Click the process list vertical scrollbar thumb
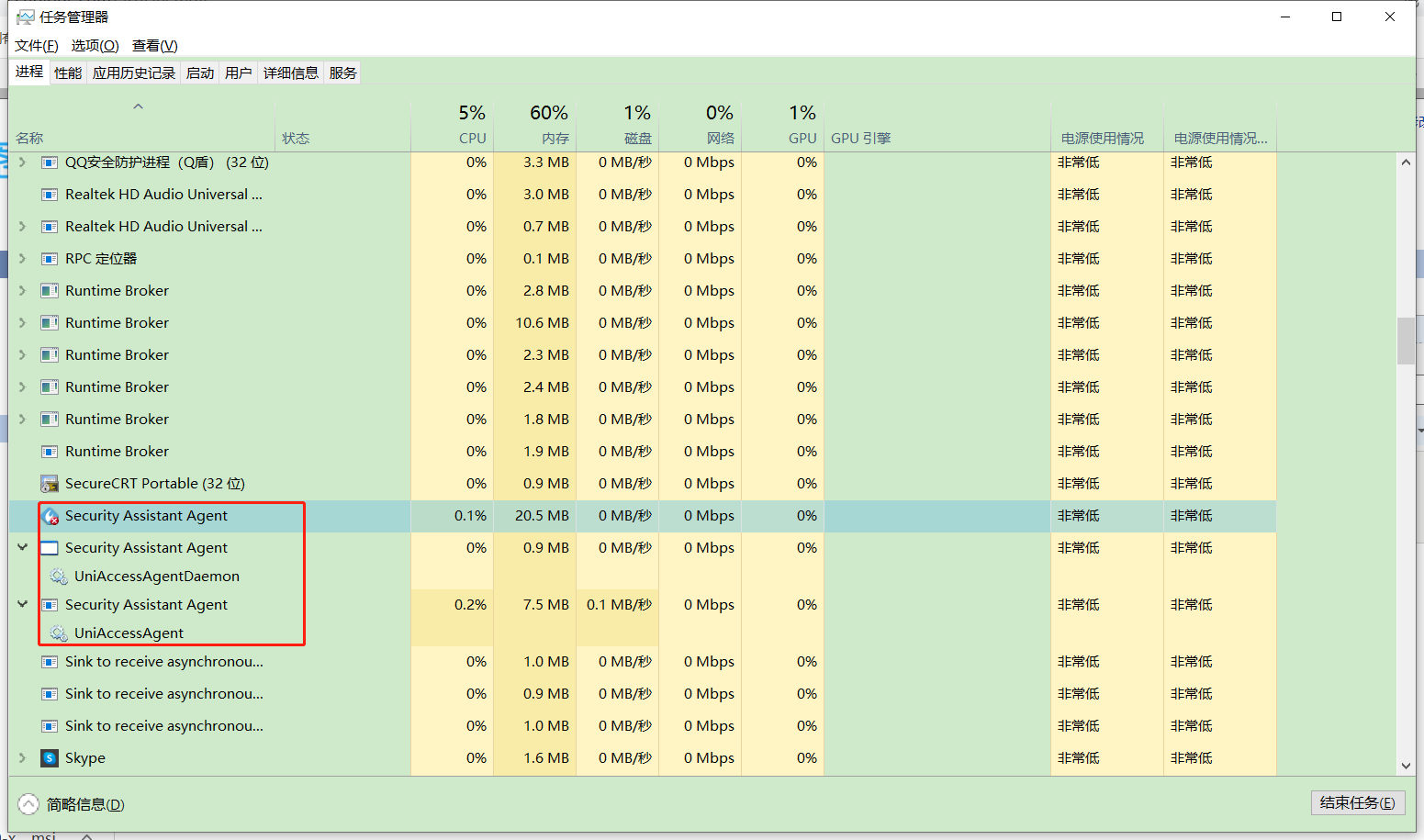1424x840 pixels. [x=1406, y=341]
